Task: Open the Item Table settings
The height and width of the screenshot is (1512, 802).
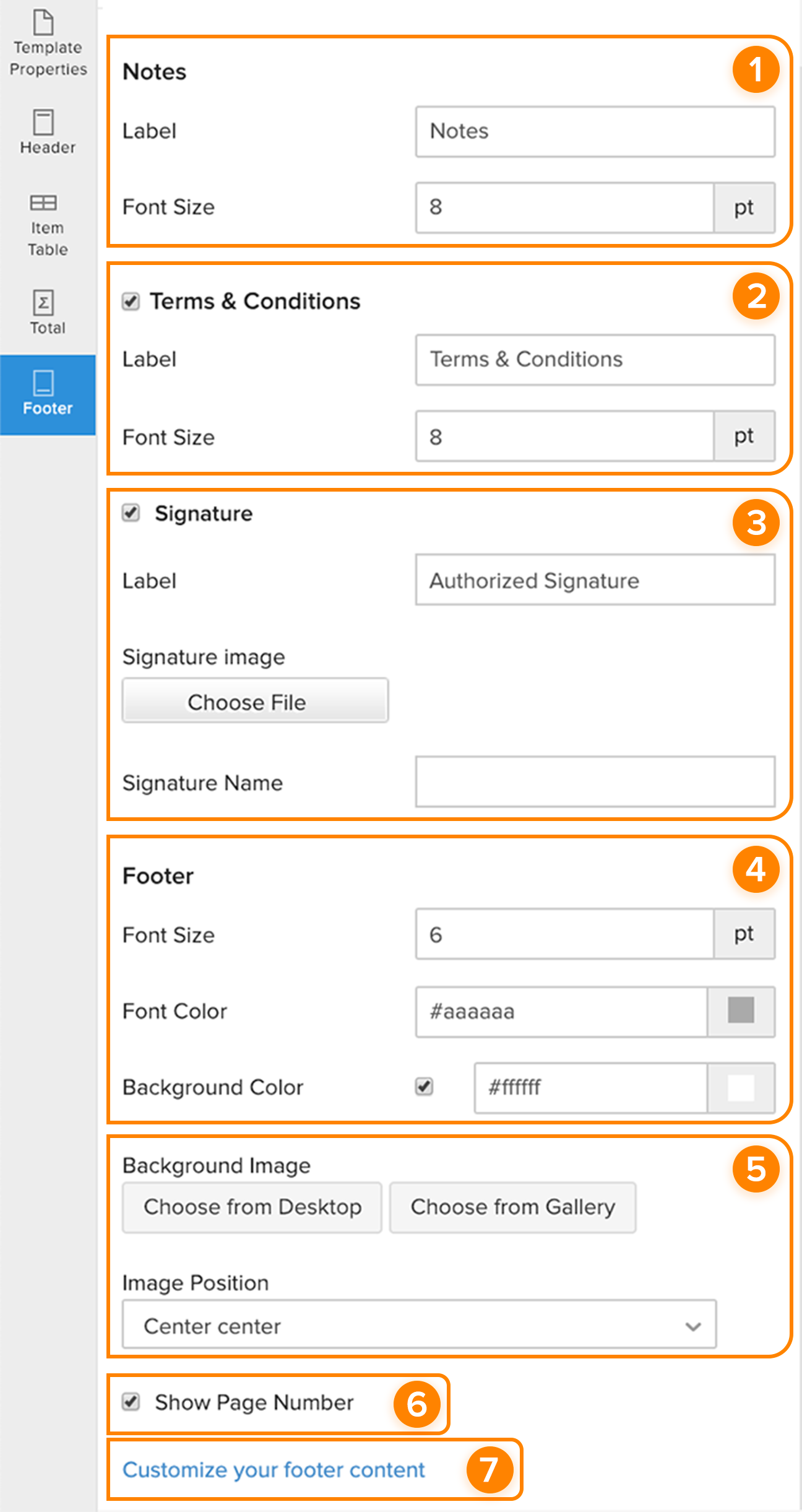Action: pos(46,220)
